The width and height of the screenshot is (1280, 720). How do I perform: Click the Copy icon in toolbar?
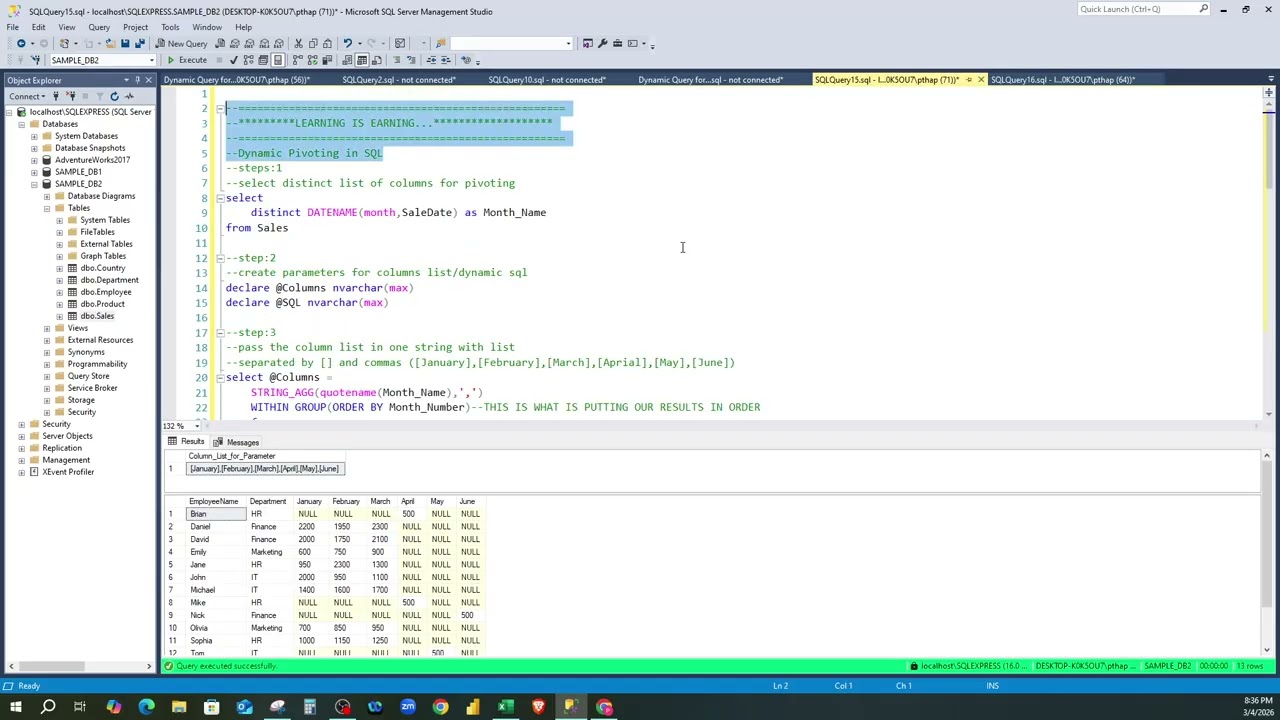pos(313,43)
